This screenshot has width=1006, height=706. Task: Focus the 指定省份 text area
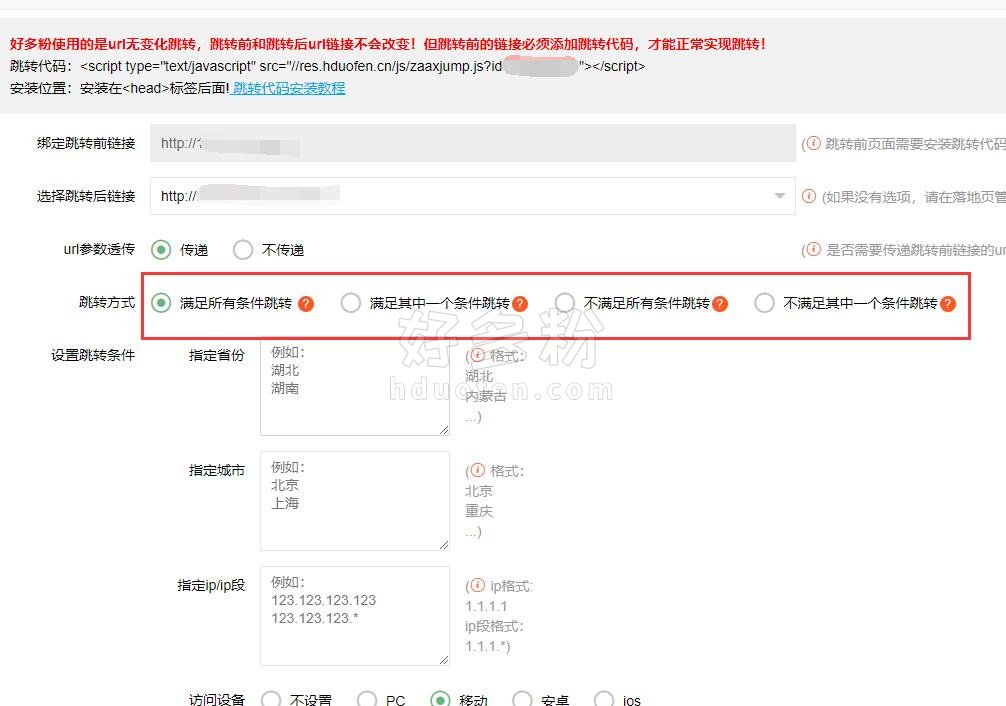[355, 387]
